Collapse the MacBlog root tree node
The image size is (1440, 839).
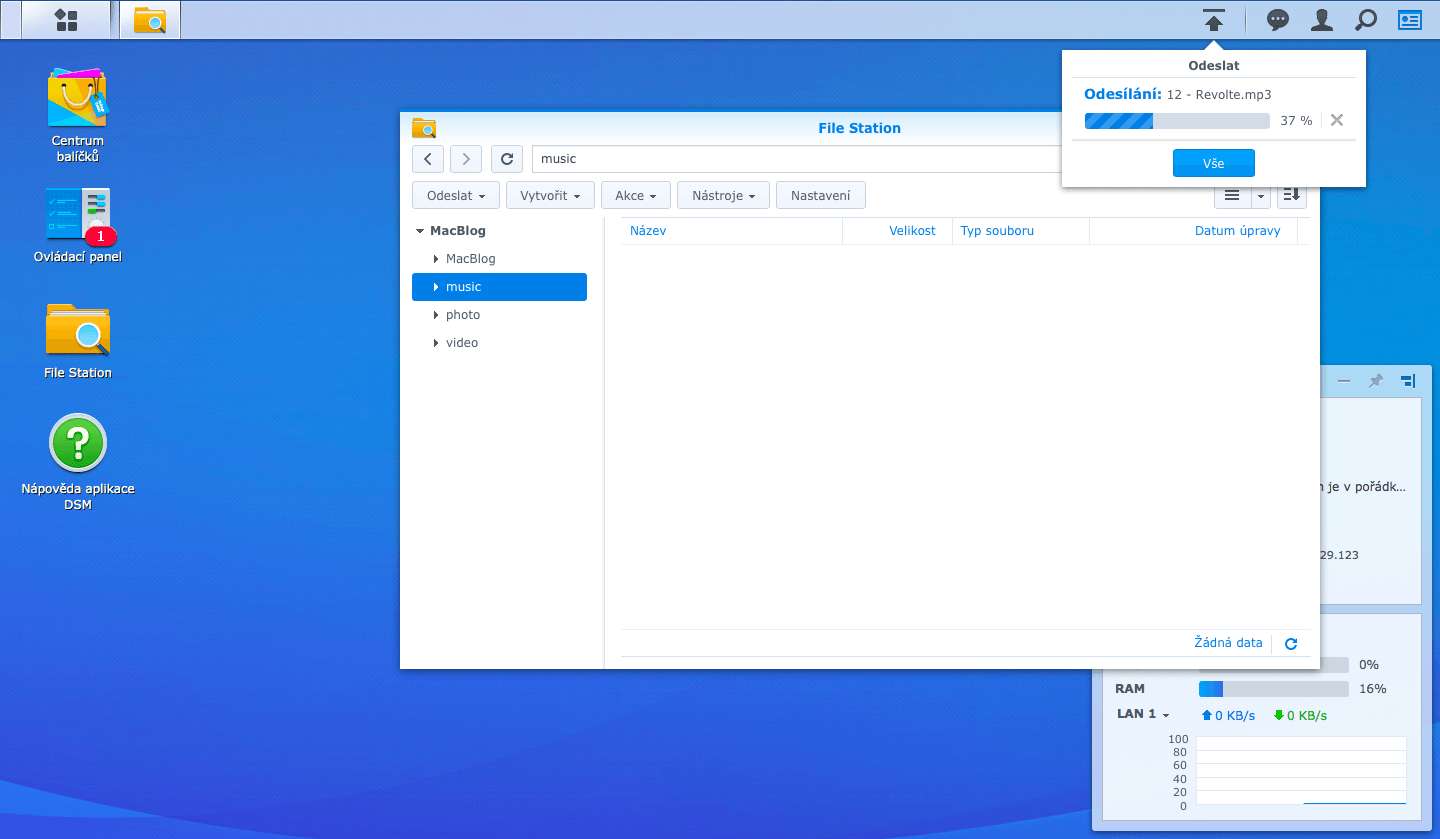tap(420, 231)
